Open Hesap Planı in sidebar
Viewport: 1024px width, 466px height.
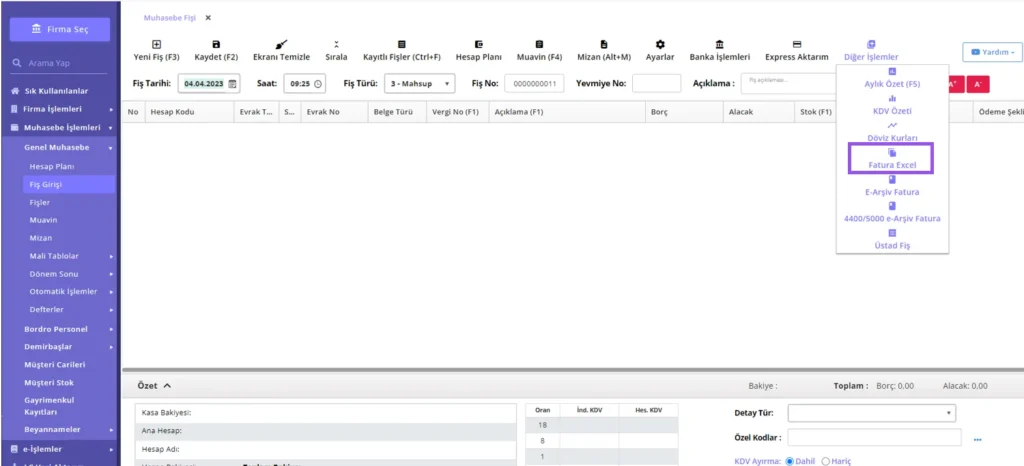(x=52, y=166)
